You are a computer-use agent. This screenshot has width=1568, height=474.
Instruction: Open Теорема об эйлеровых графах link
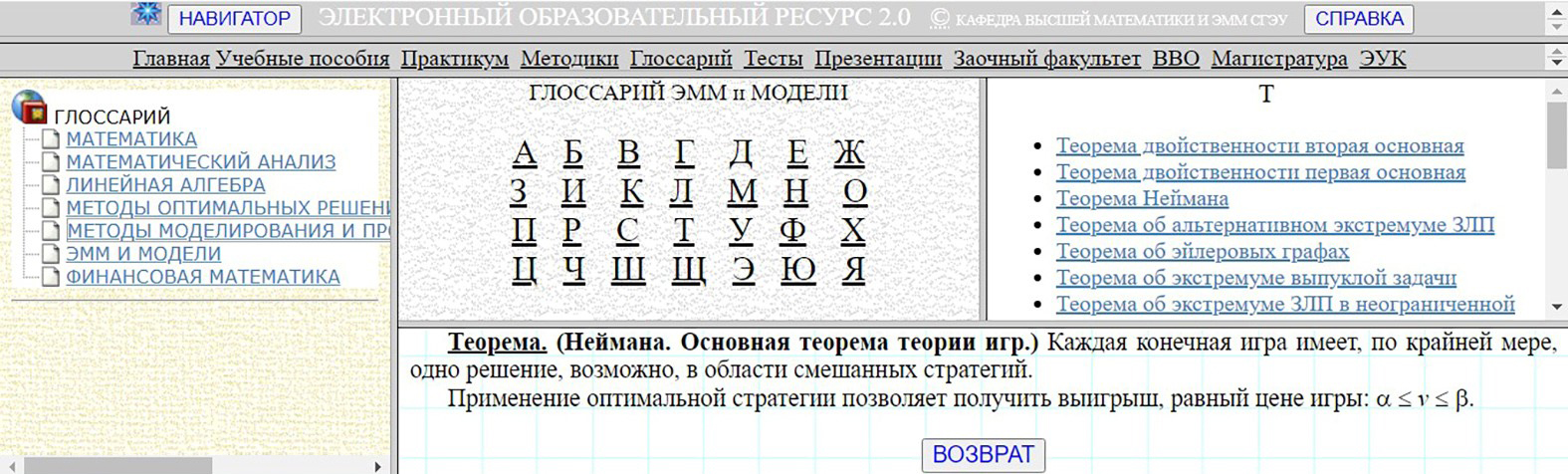1202,252
